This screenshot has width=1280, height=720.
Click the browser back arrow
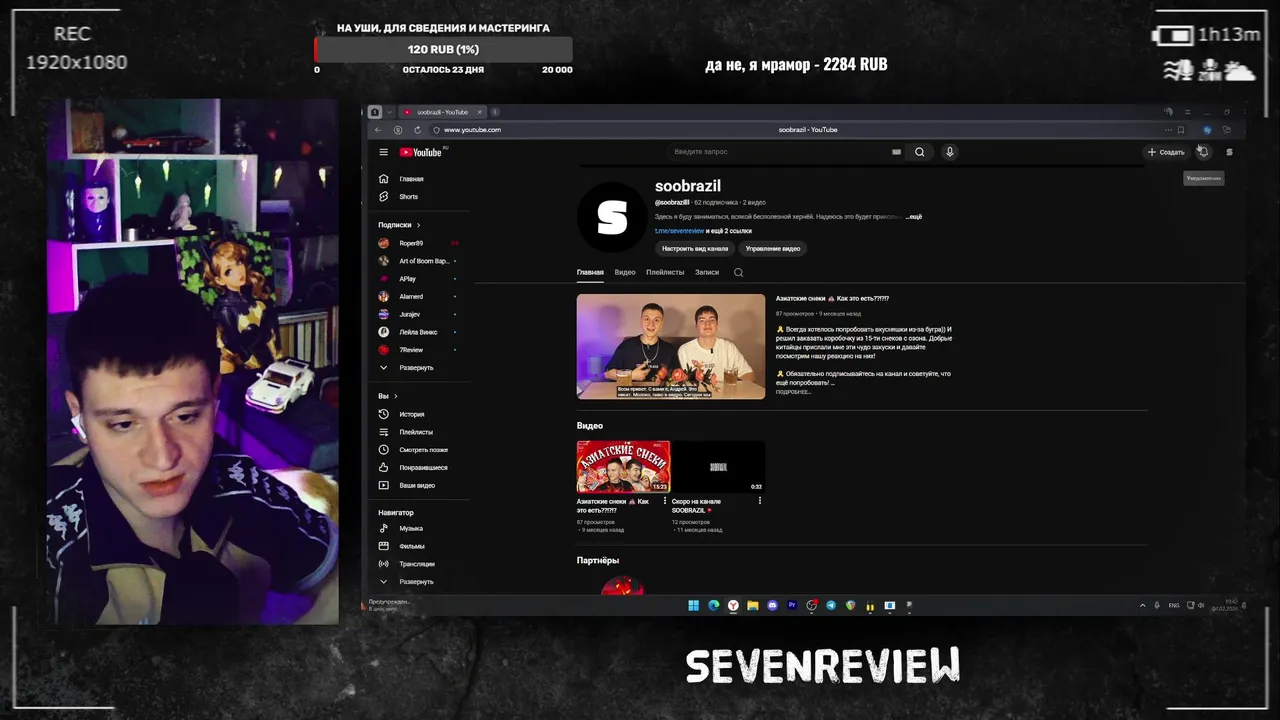pos(378,130)
